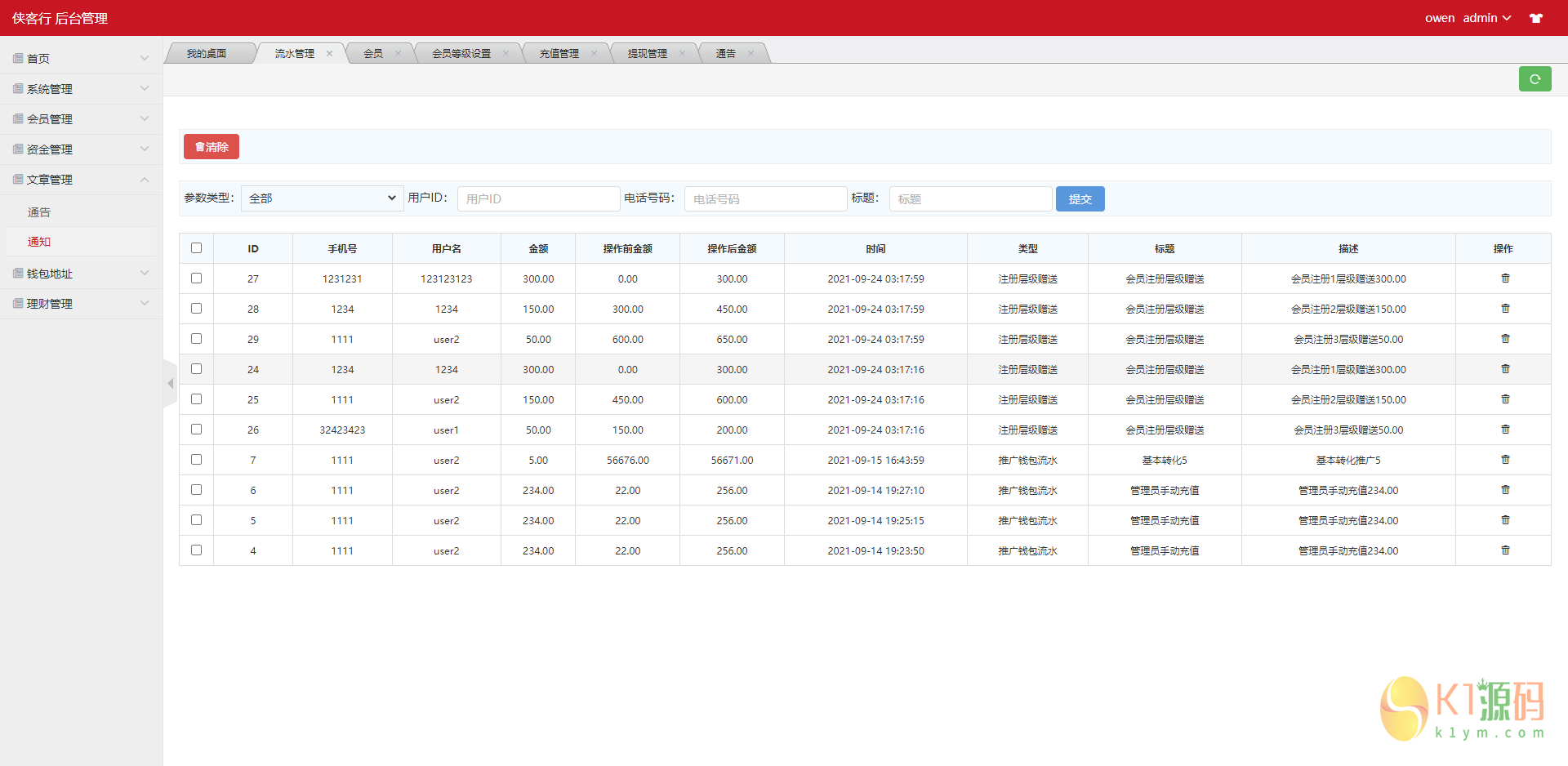This screenshot has height=766, width=1568.
Task: Check the checkbox for row ID 28
Action: pos(196,309)
